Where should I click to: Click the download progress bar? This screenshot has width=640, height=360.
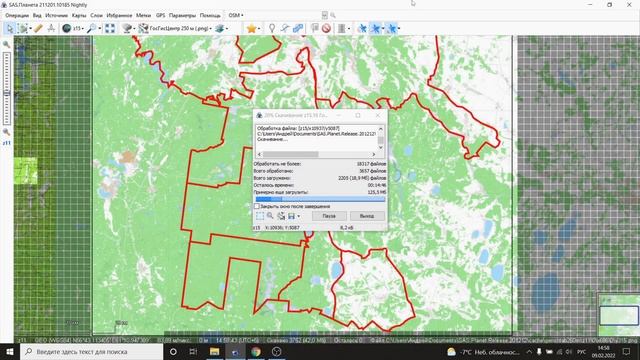click(320, 199)
